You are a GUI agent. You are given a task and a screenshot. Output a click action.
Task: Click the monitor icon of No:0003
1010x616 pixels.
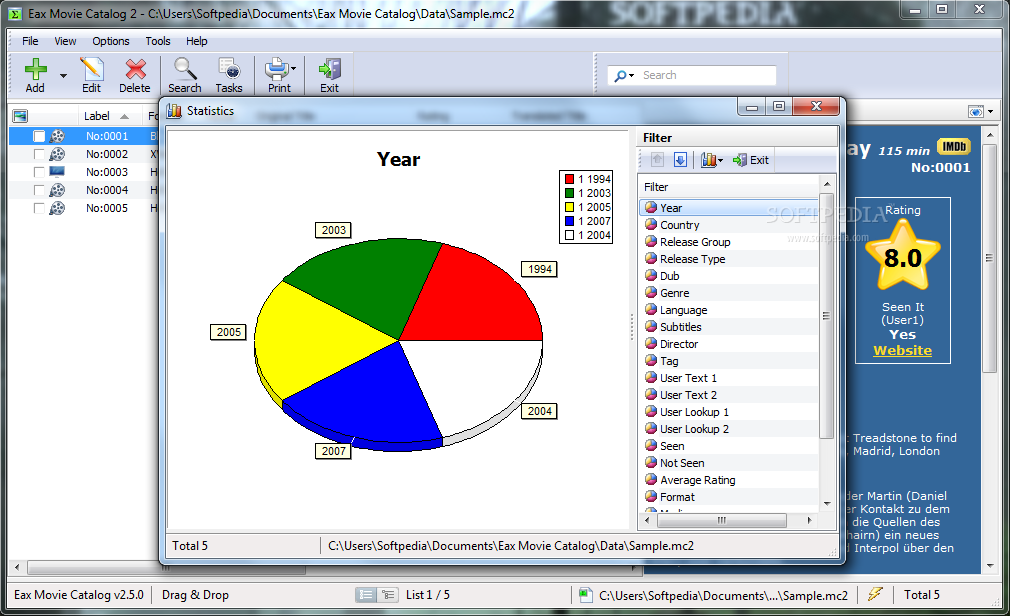pos(57,172)
